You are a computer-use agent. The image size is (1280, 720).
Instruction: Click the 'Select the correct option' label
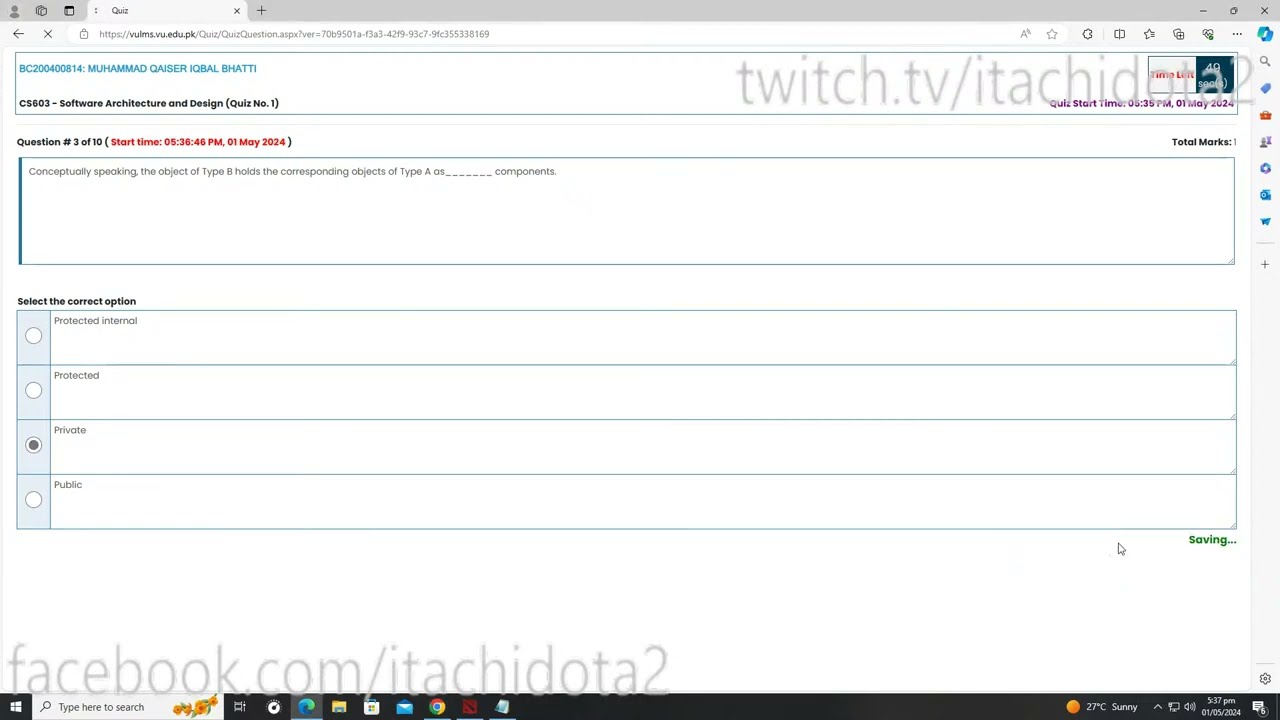pos(76,301)
